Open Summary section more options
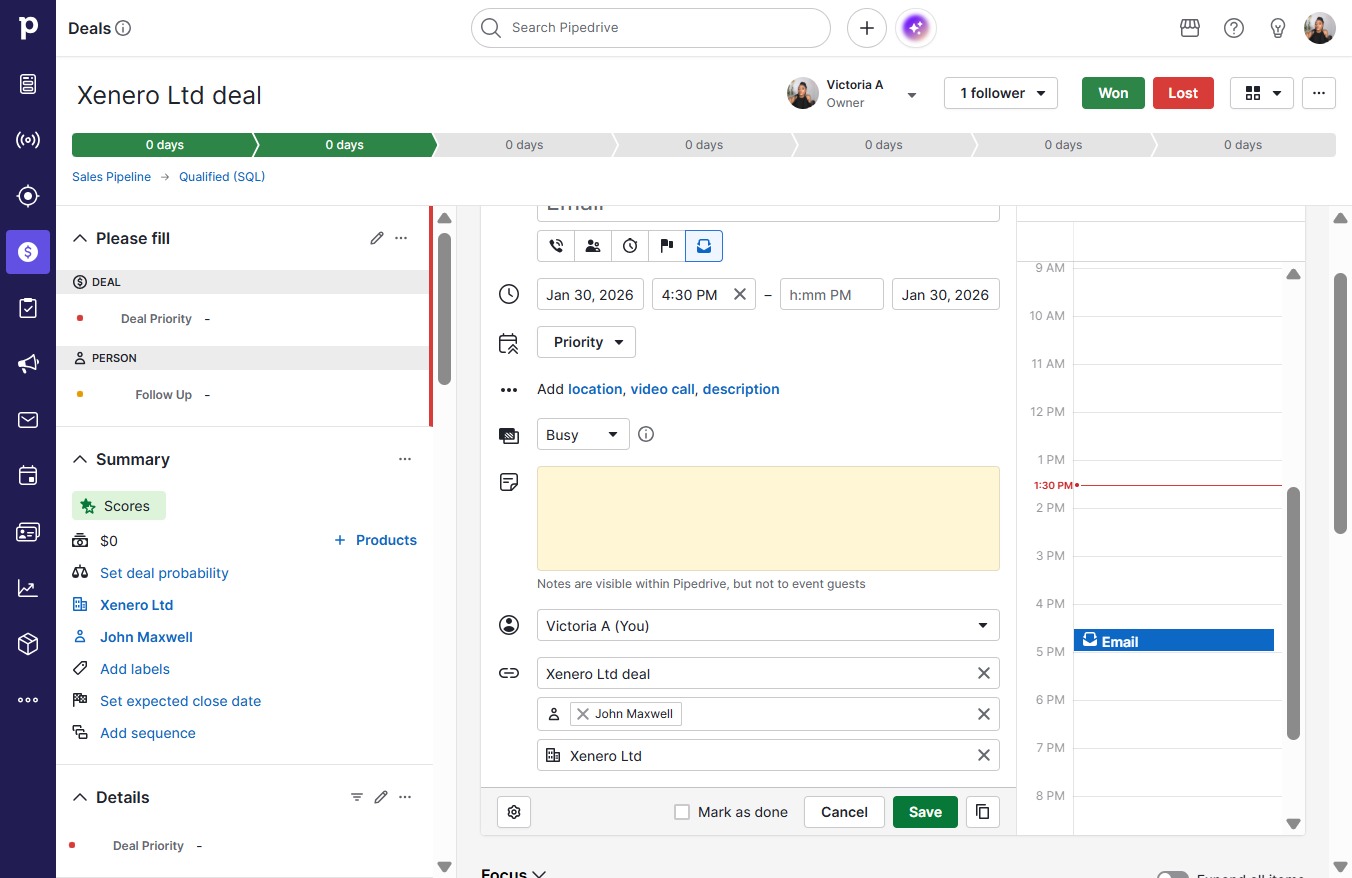The width and height of the screenshot is (1352, 878). click(405, 459)
